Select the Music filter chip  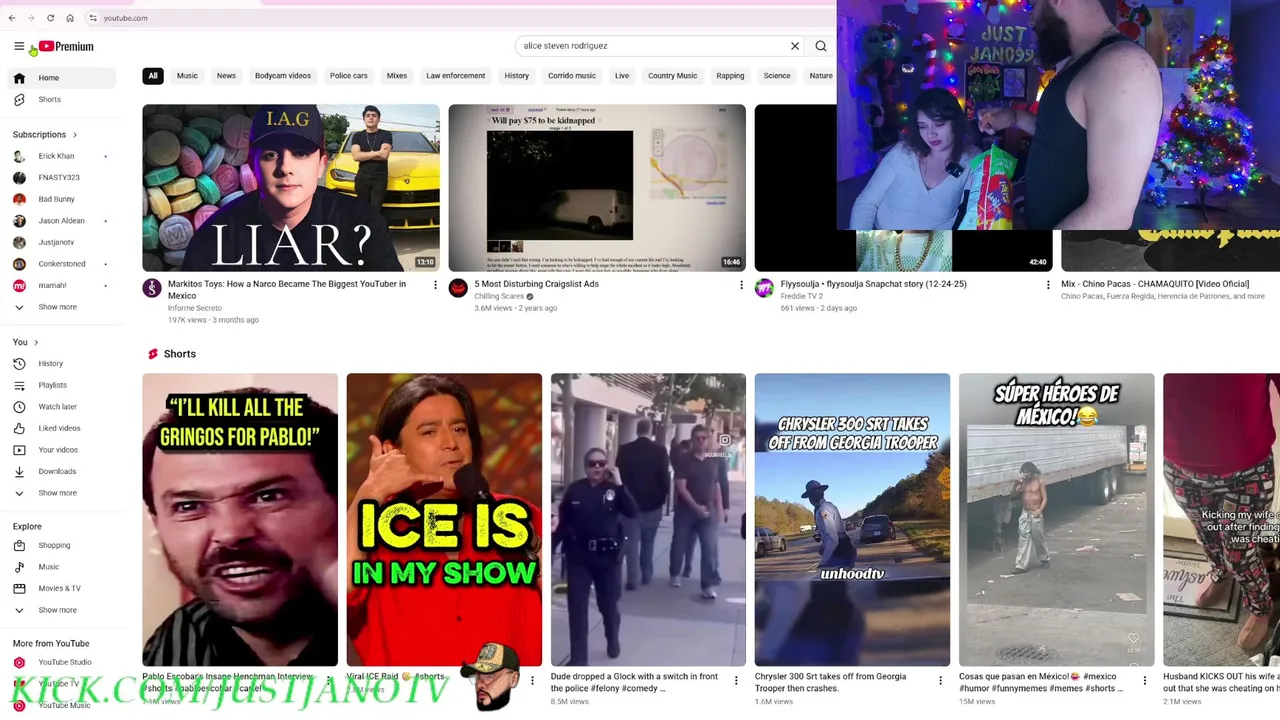click(187, 76)
